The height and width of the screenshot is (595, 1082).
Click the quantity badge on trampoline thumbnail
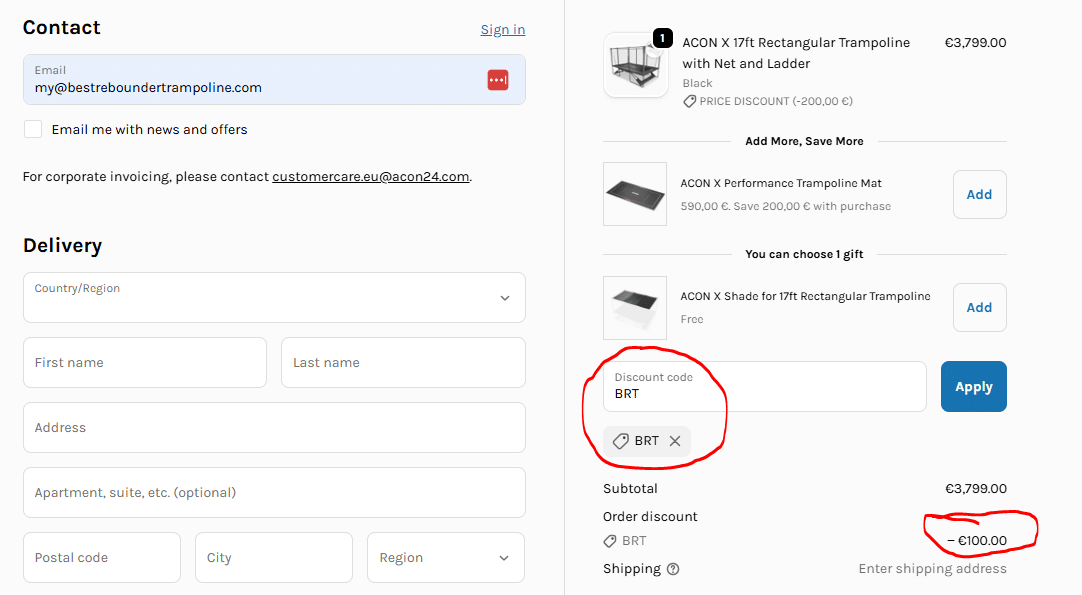point(662,37)
